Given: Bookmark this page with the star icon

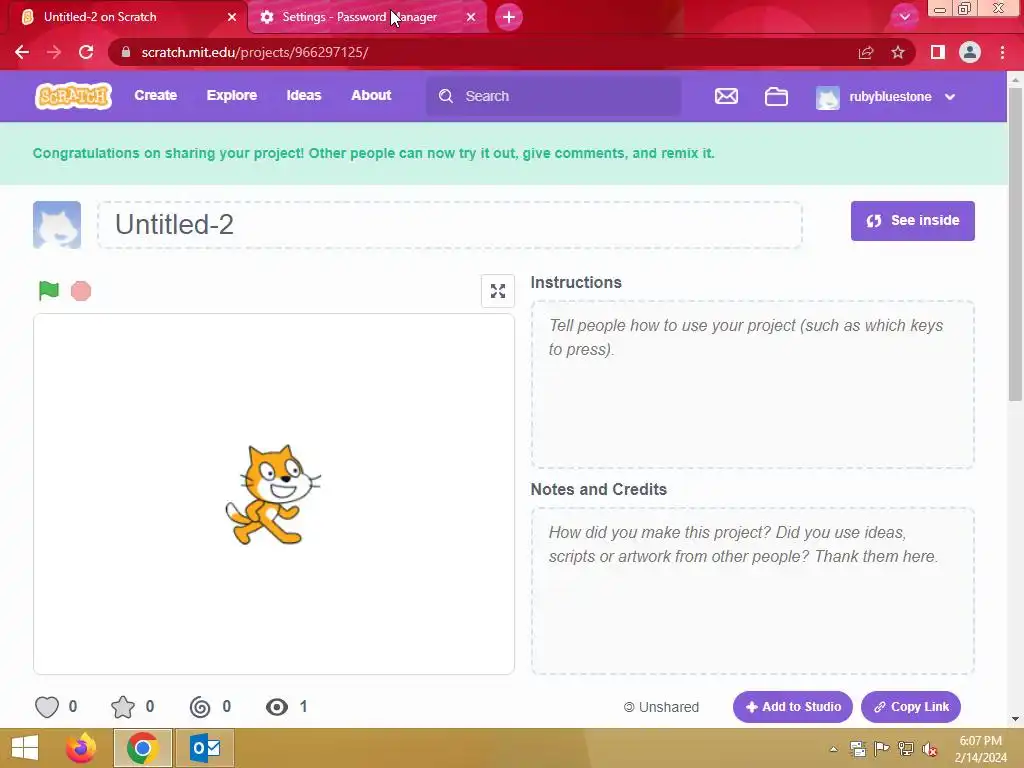Looking at the screenshot, I should (x=898, y=52).
